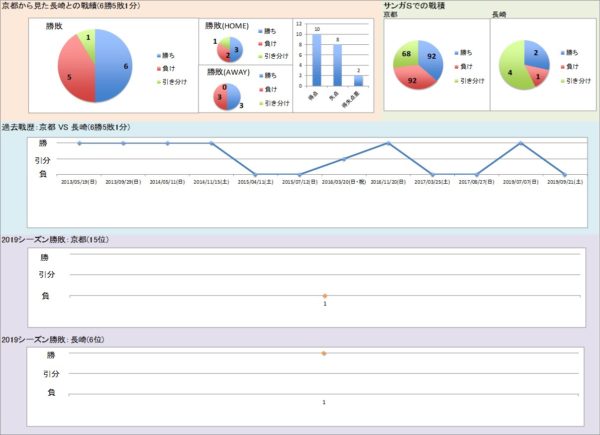Click the 引き分け legend entry of the 京都 stadium pie
The width and height of the screenshot is (600, 435).
469,81
